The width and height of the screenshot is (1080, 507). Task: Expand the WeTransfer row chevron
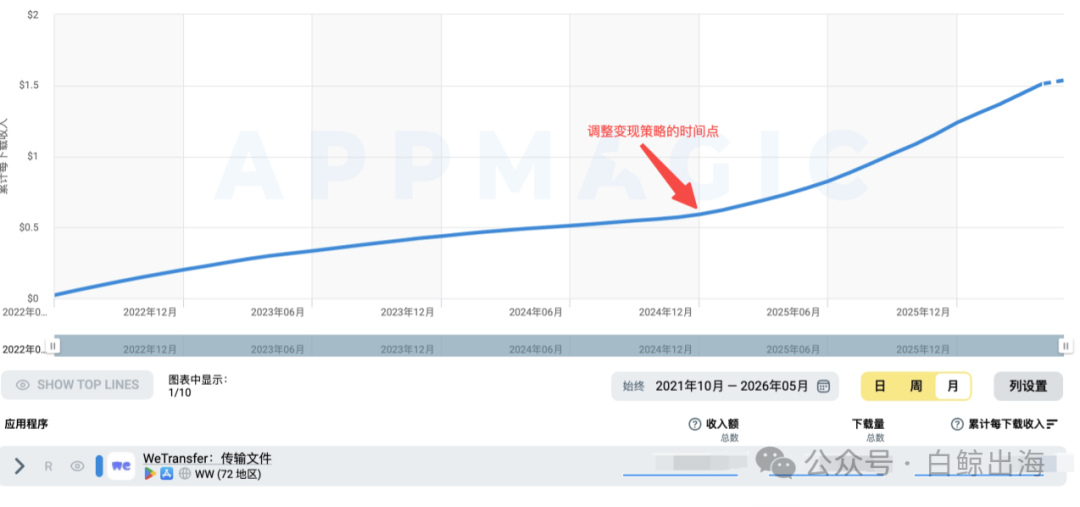(x=19, y=466)
